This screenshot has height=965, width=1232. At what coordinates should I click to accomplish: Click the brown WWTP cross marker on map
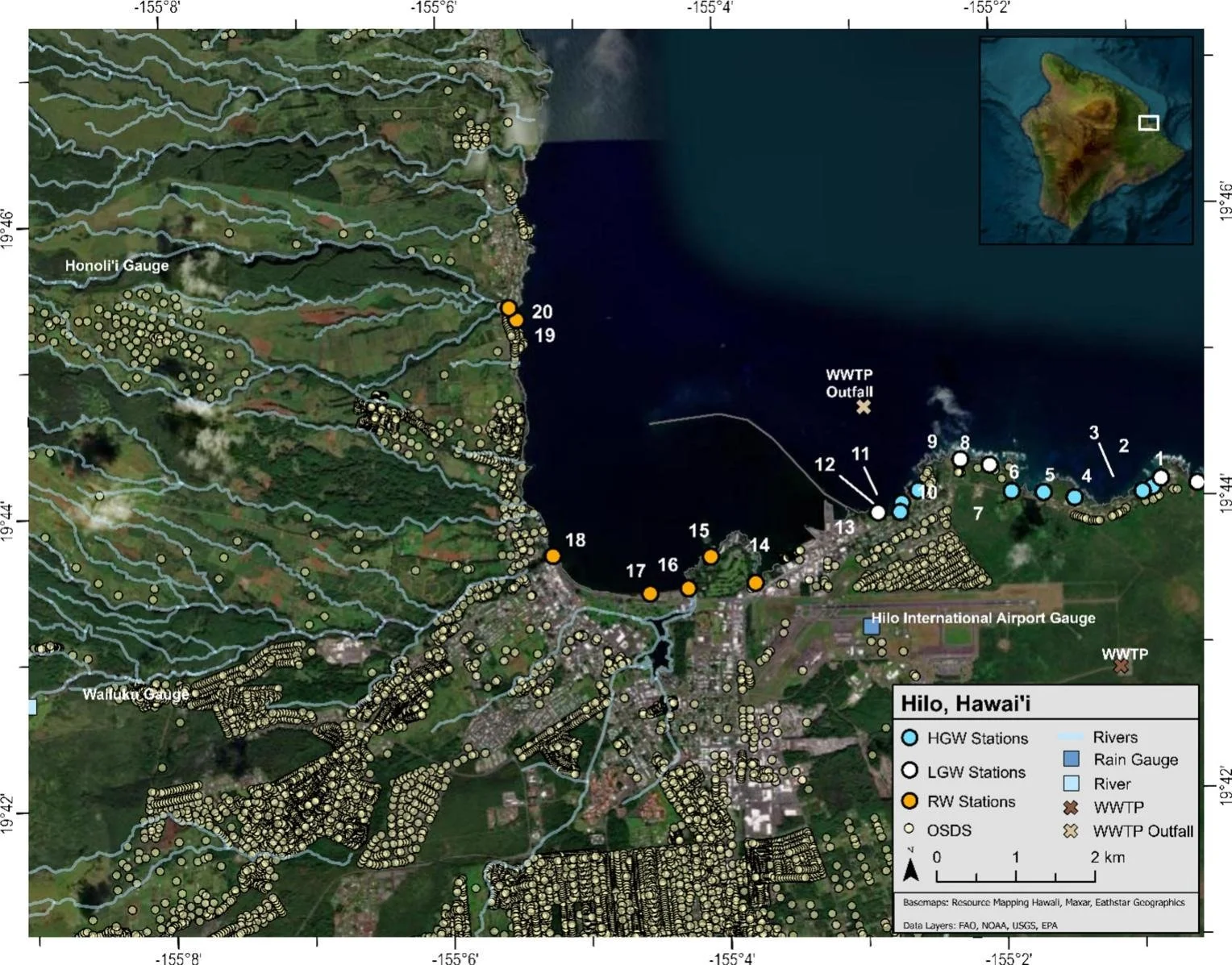1121,666
